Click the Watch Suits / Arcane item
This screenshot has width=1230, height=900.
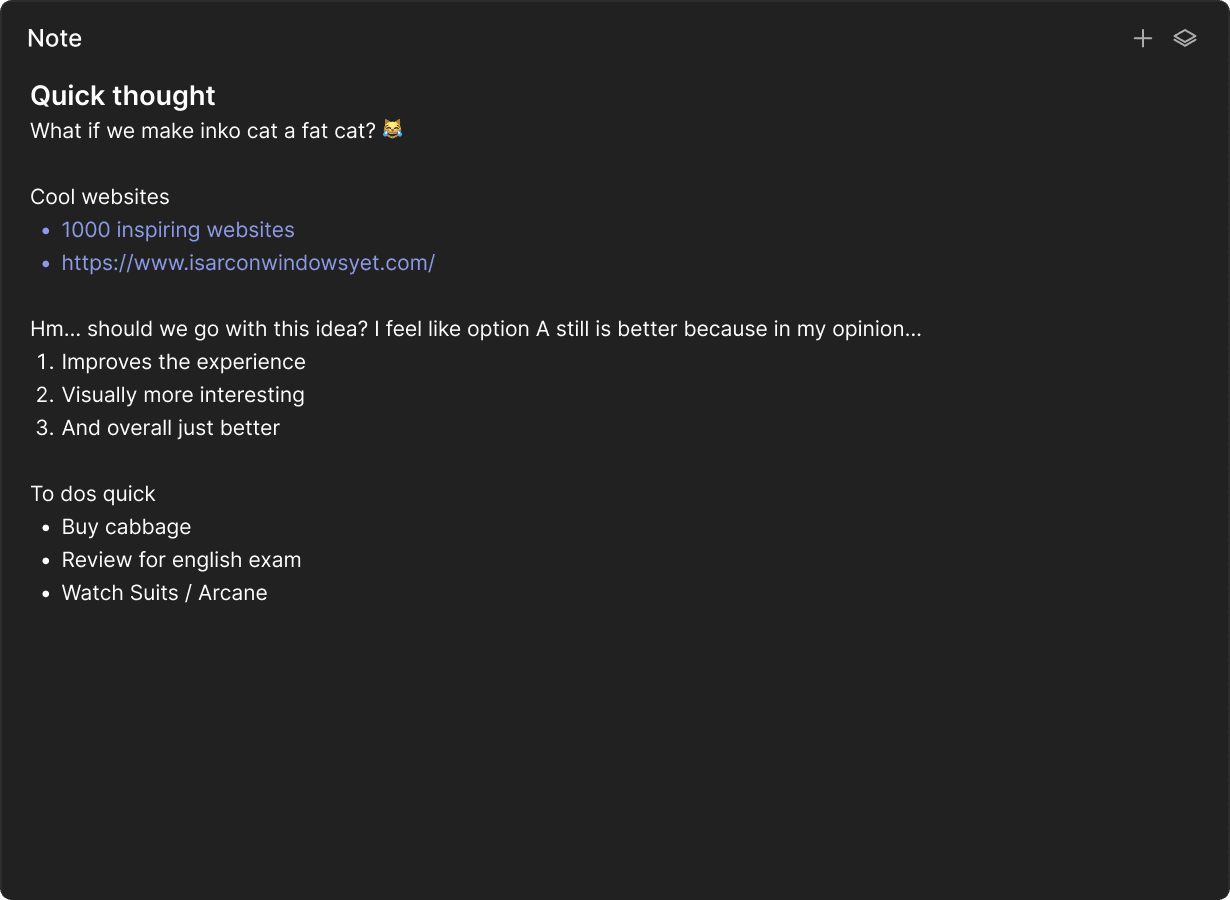coord(164,593)
